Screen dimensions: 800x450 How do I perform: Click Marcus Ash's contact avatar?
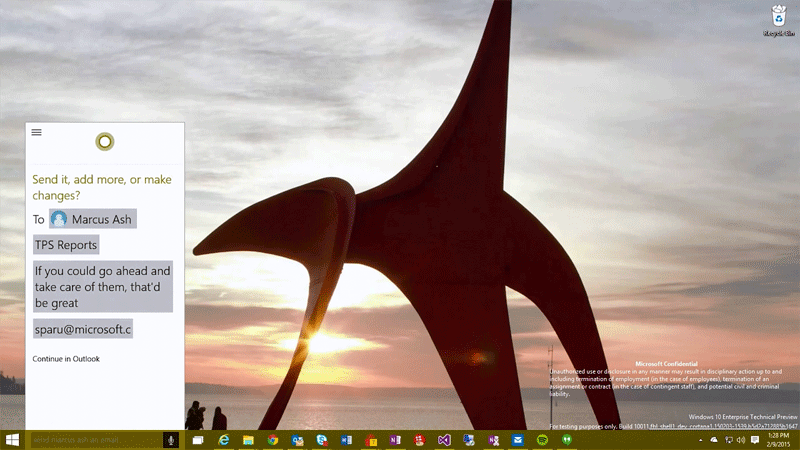pyautogui.click(x=59, y=219)
